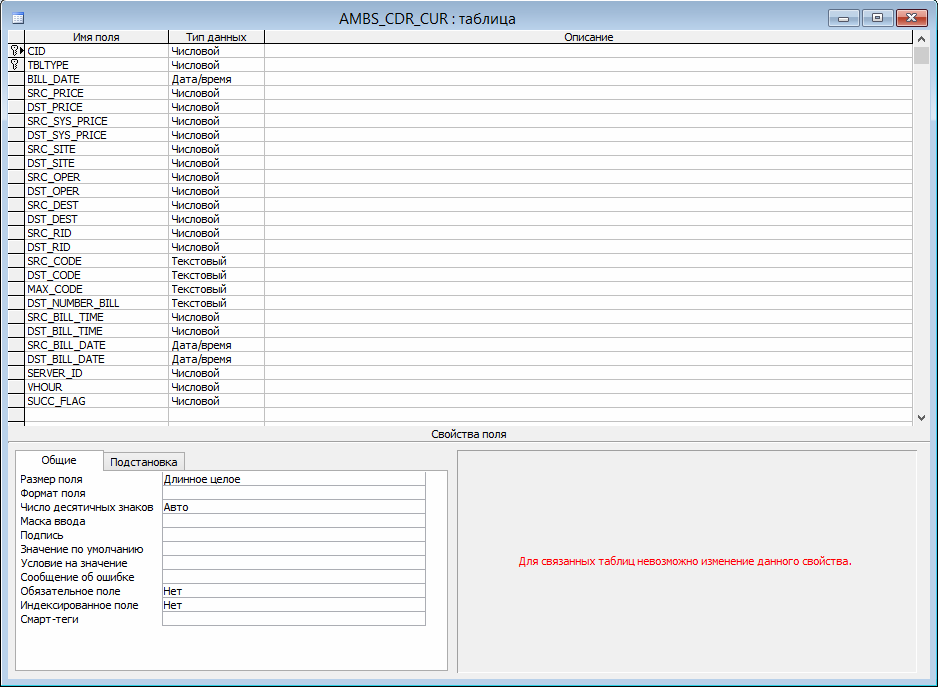This screenshot has height=687, width=938.
Task: Select the BILL_DATE field name
Action: pos(53,79)
